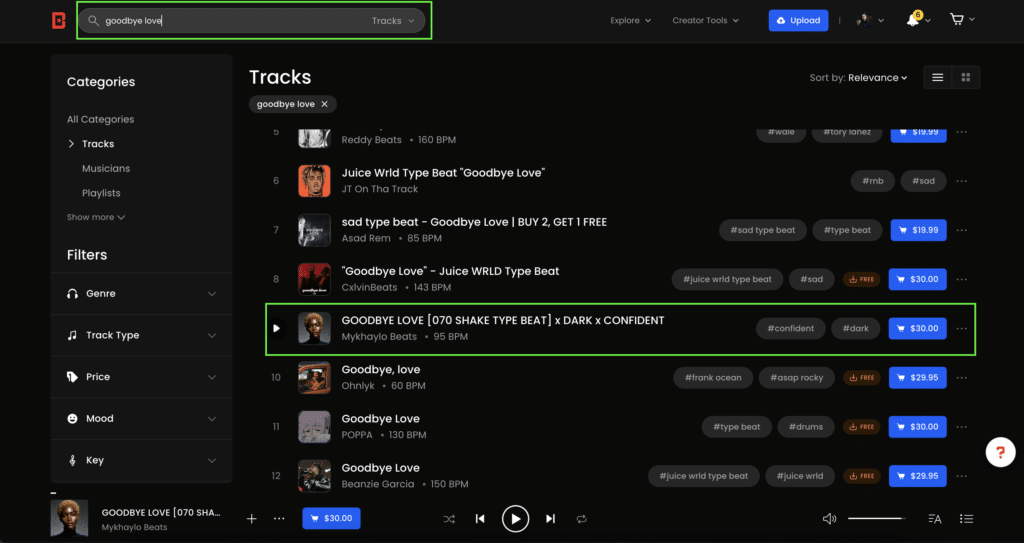Image resolution: width=1024 pixels, height=543 pixels.
Task: Click the #frank ocean tag
Action: click(712, 378)
